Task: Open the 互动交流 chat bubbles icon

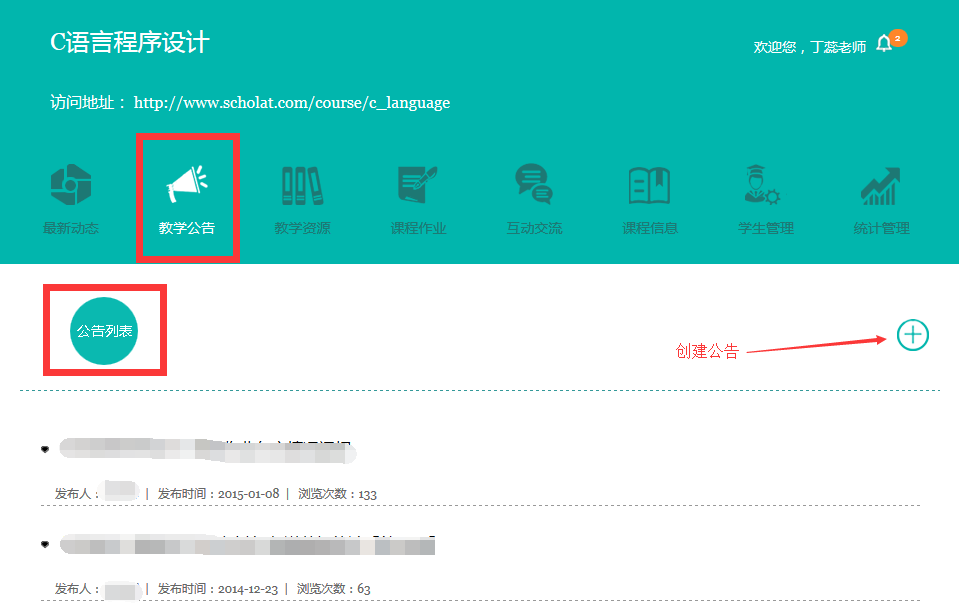Action: (533, 186)
